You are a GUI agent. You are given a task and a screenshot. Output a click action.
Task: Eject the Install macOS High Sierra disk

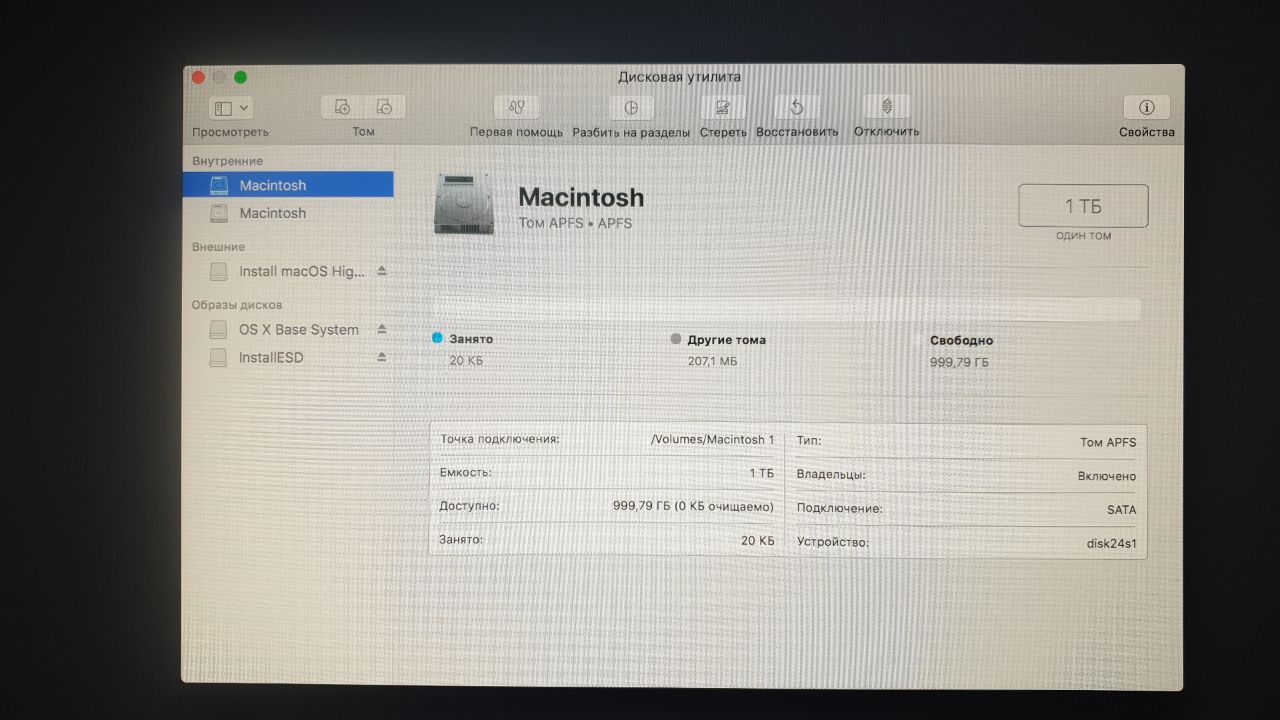pyautogui.click(x=382, y=271)
